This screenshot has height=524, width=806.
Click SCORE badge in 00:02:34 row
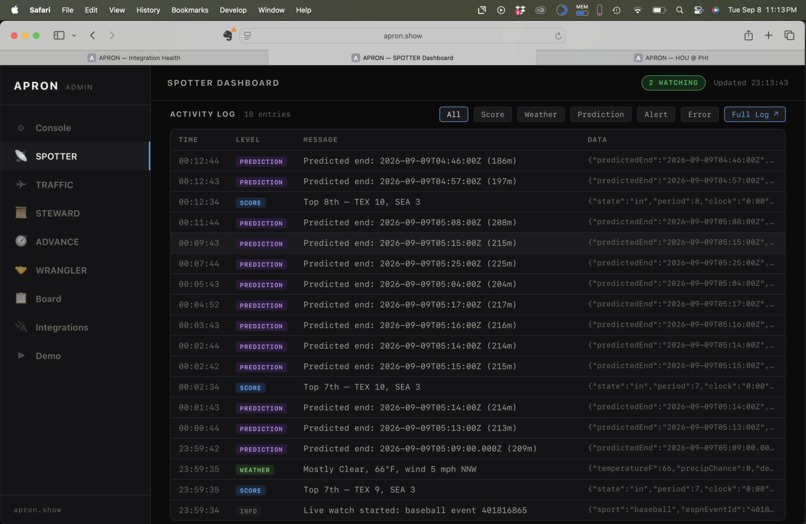(250, 388)
